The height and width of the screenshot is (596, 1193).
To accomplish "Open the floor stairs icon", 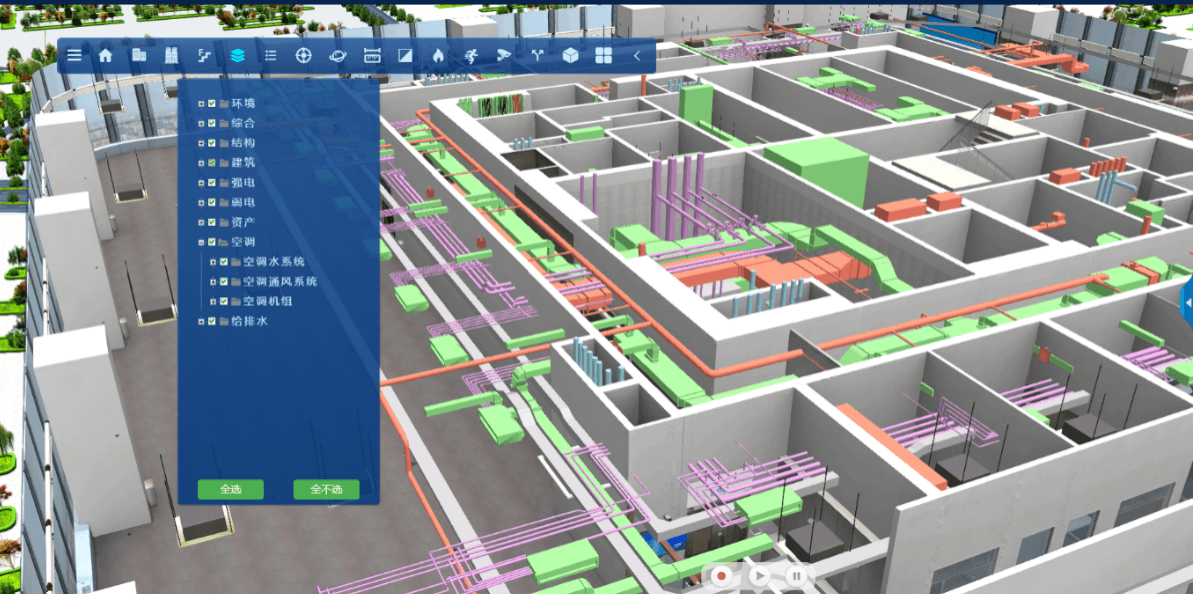I will click(x=205, y=56).
